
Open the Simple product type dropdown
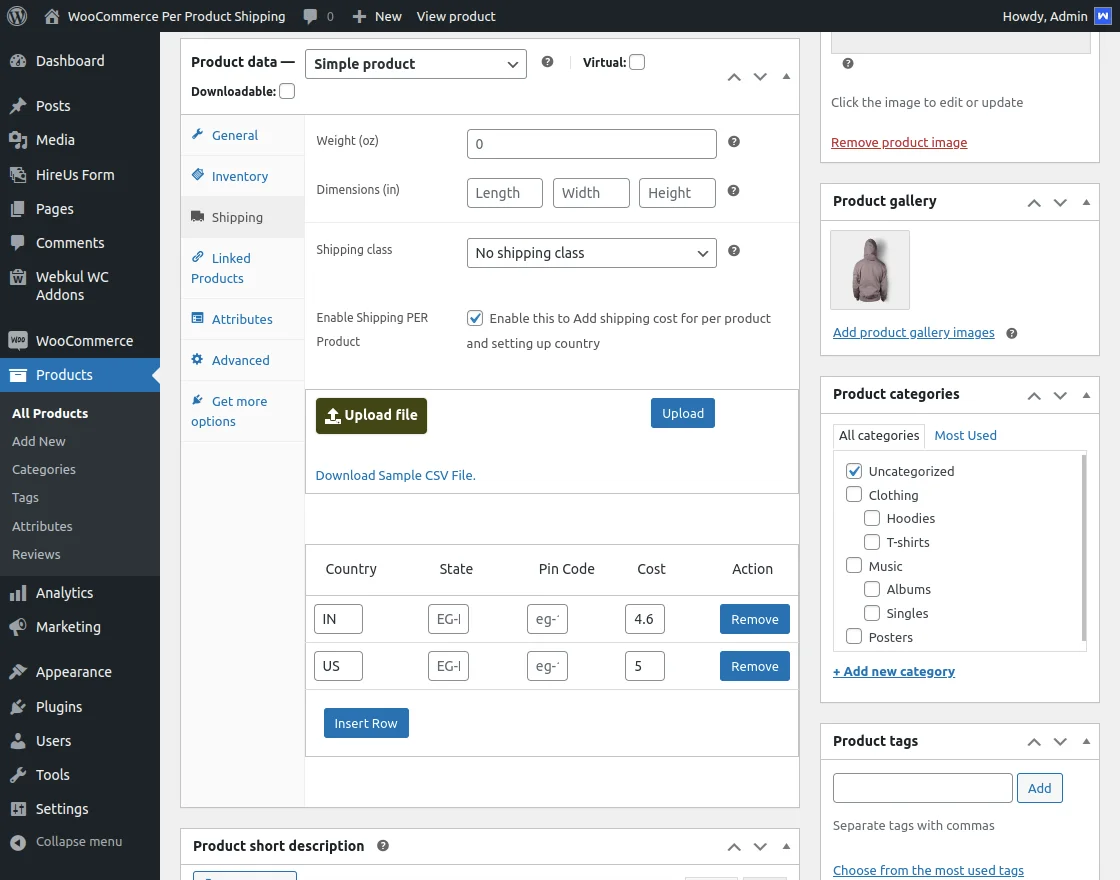point(416,63)
